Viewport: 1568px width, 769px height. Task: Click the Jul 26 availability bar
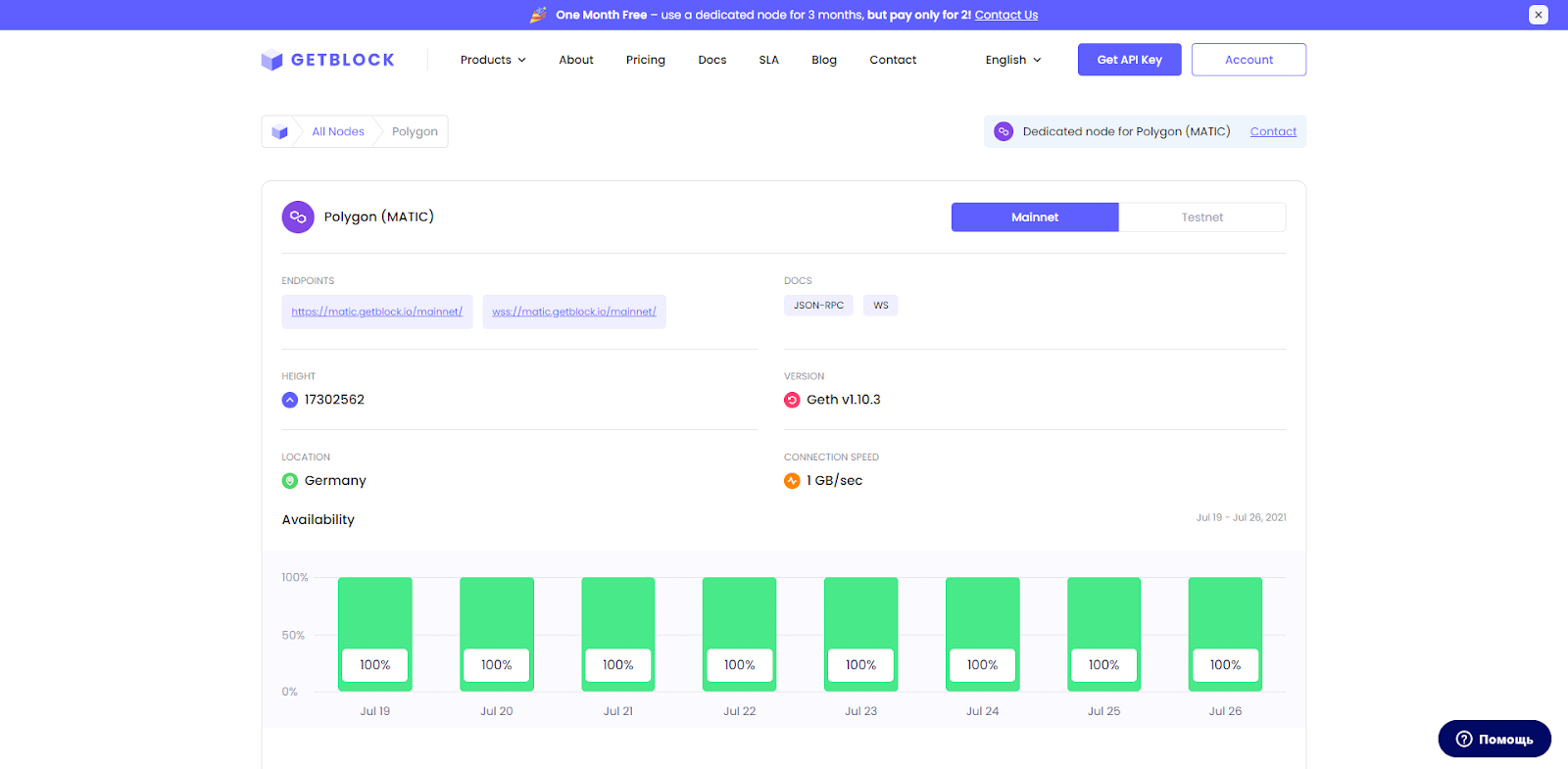[1225, 634]
